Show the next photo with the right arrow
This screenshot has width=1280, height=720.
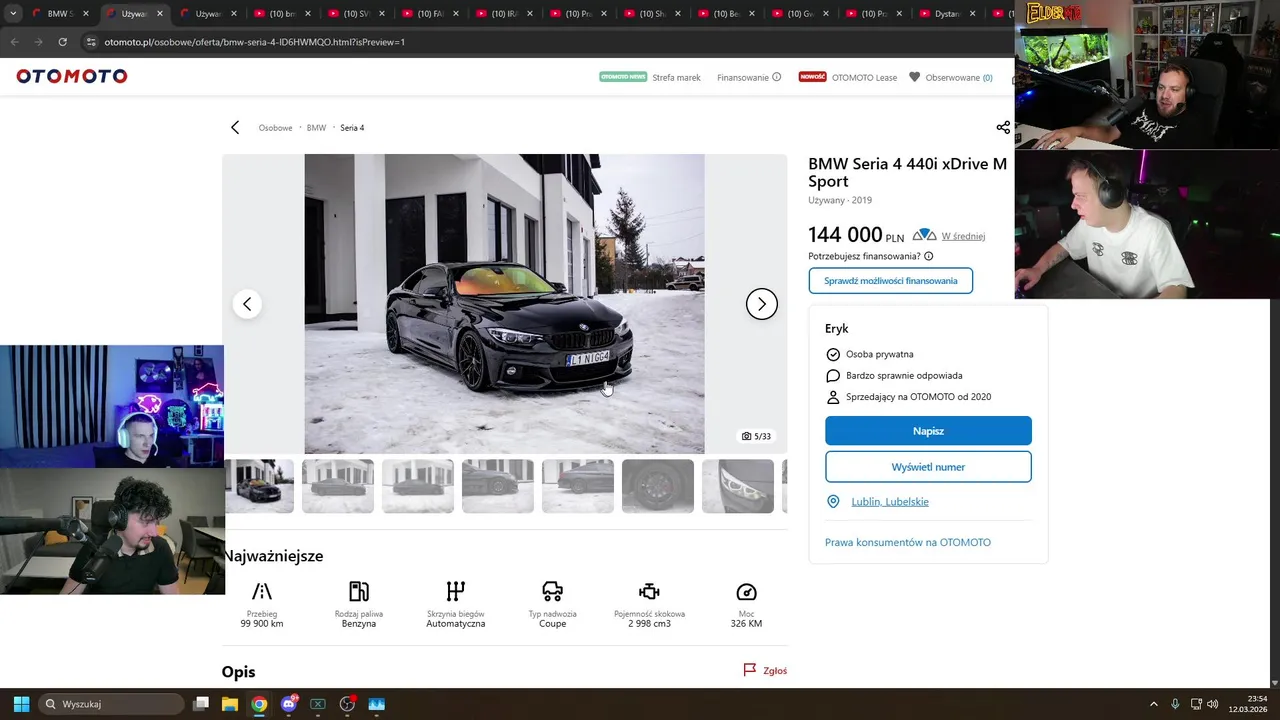(762, 304)
